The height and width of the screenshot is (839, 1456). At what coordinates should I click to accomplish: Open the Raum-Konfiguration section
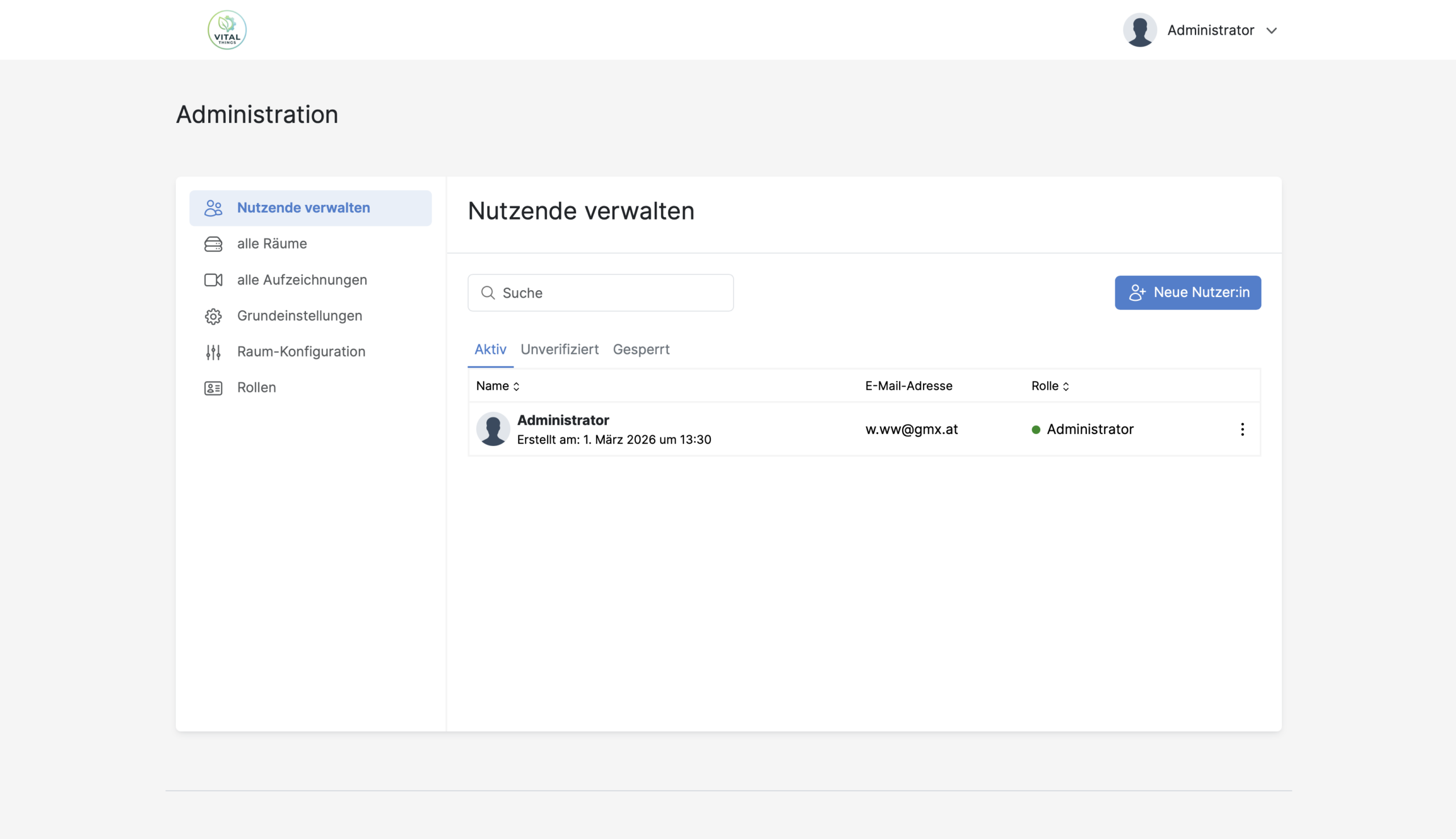point(301,352)
